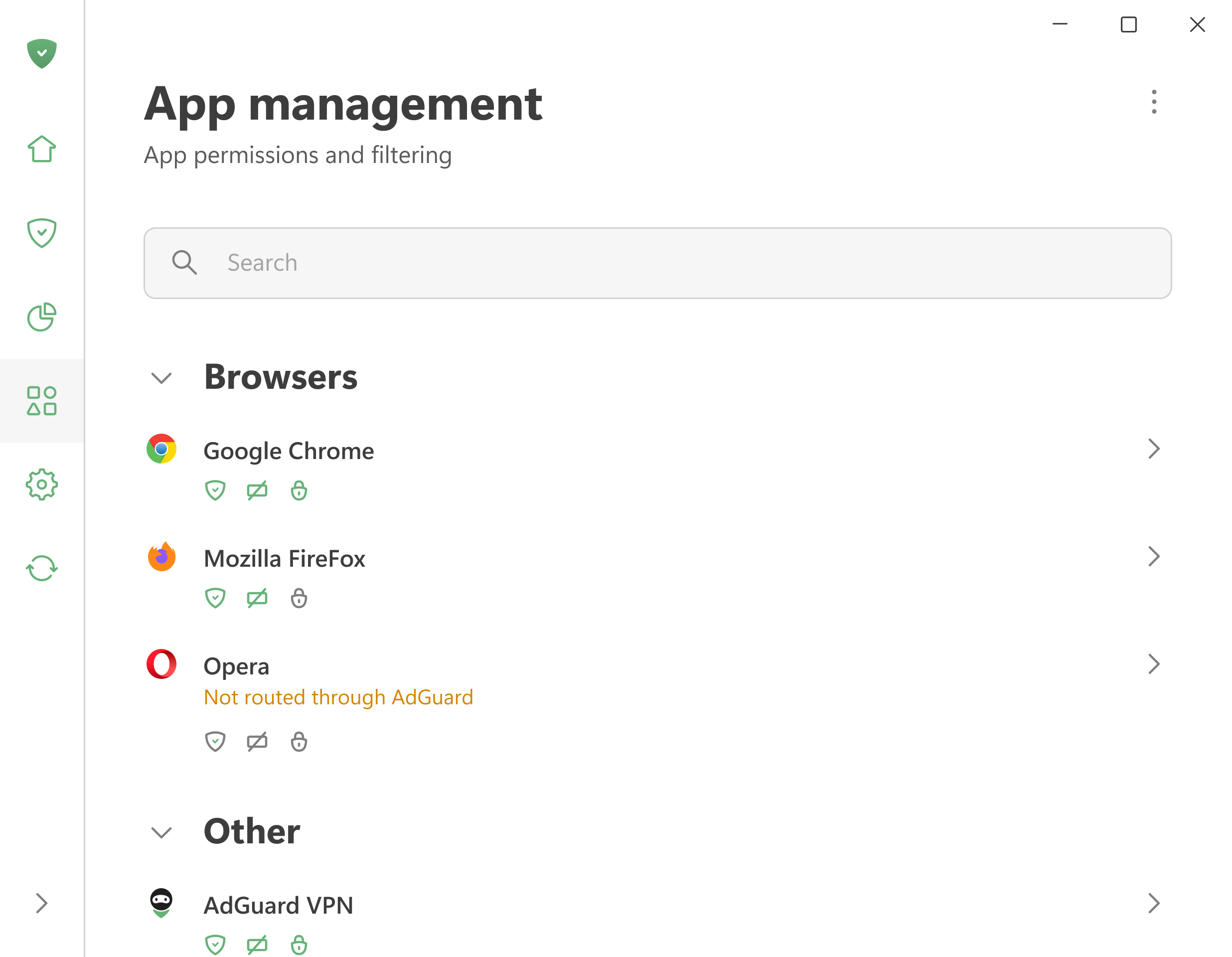Click the AdGuard logo at top
Screen dimensions: 1232x957
(42, 54)
